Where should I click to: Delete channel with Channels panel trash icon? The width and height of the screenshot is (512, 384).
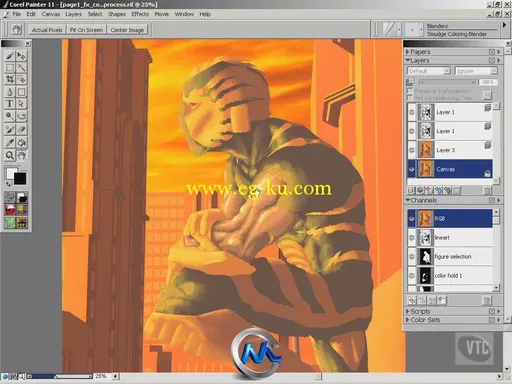(x=487, y=300)
